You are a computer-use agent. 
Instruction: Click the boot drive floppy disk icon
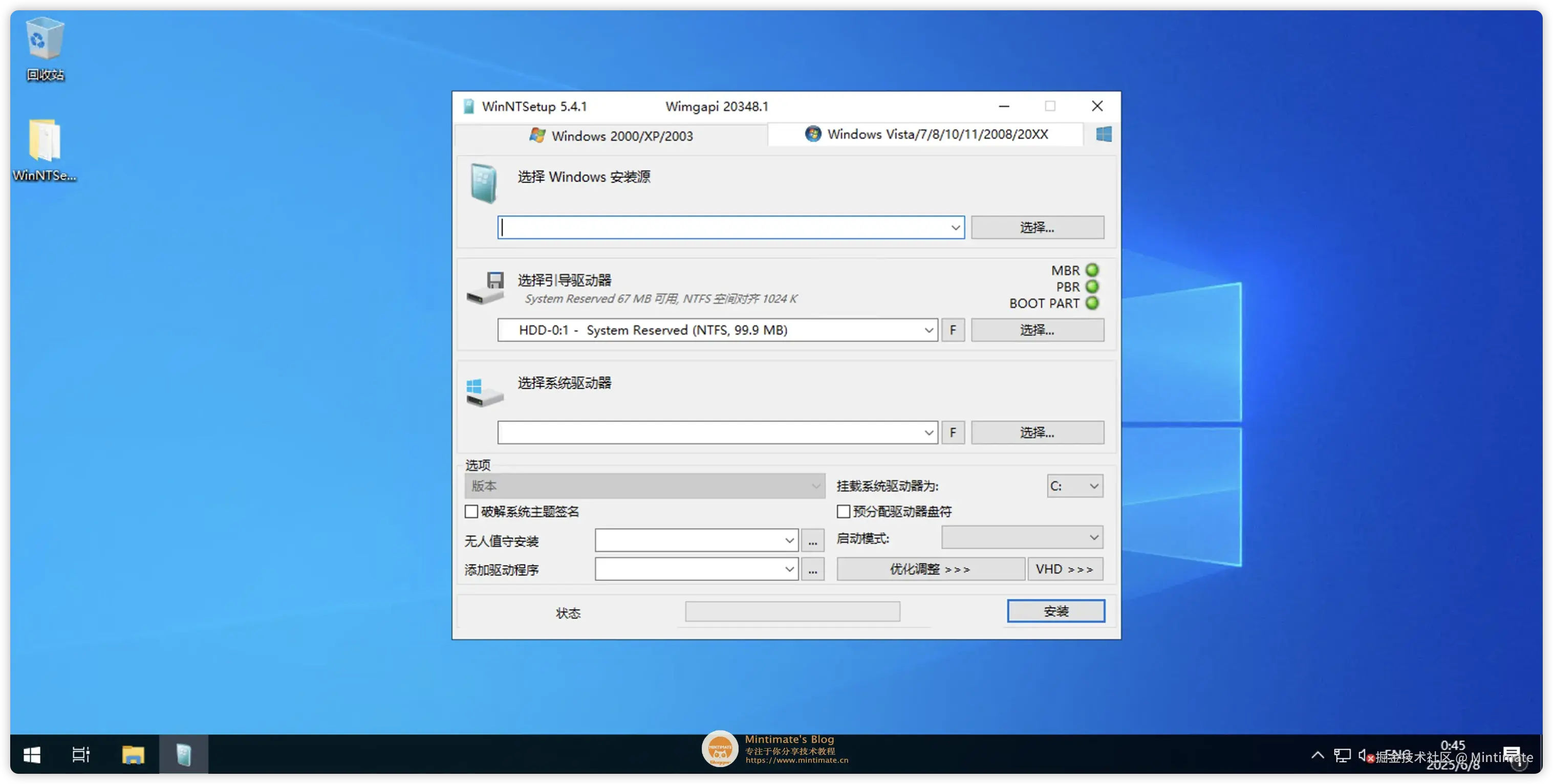484,288
